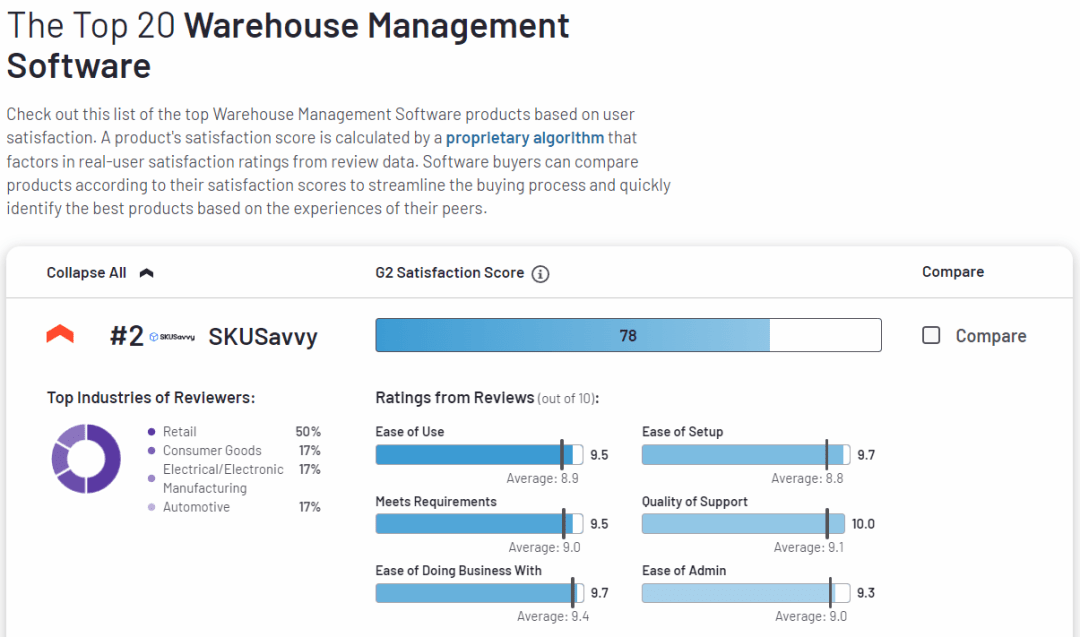Click the Average: 8.9 label
Image resolution: width=1080 pixels, height=637 pixels.
click(542, 479)
